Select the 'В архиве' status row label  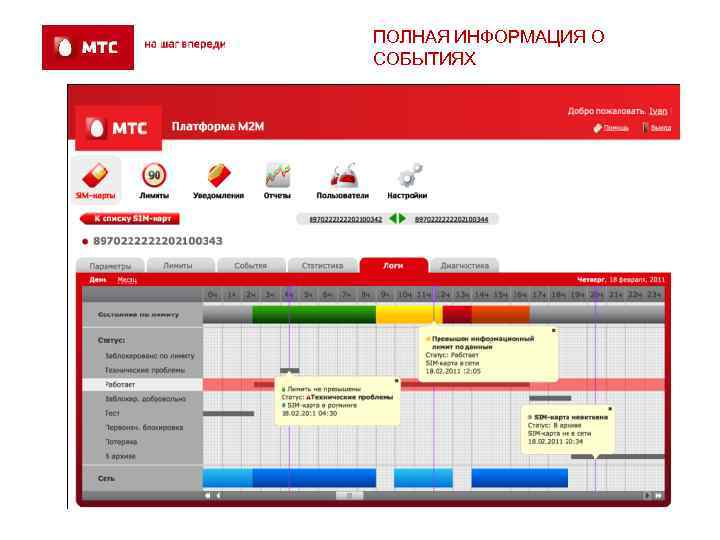click(120, 456)
